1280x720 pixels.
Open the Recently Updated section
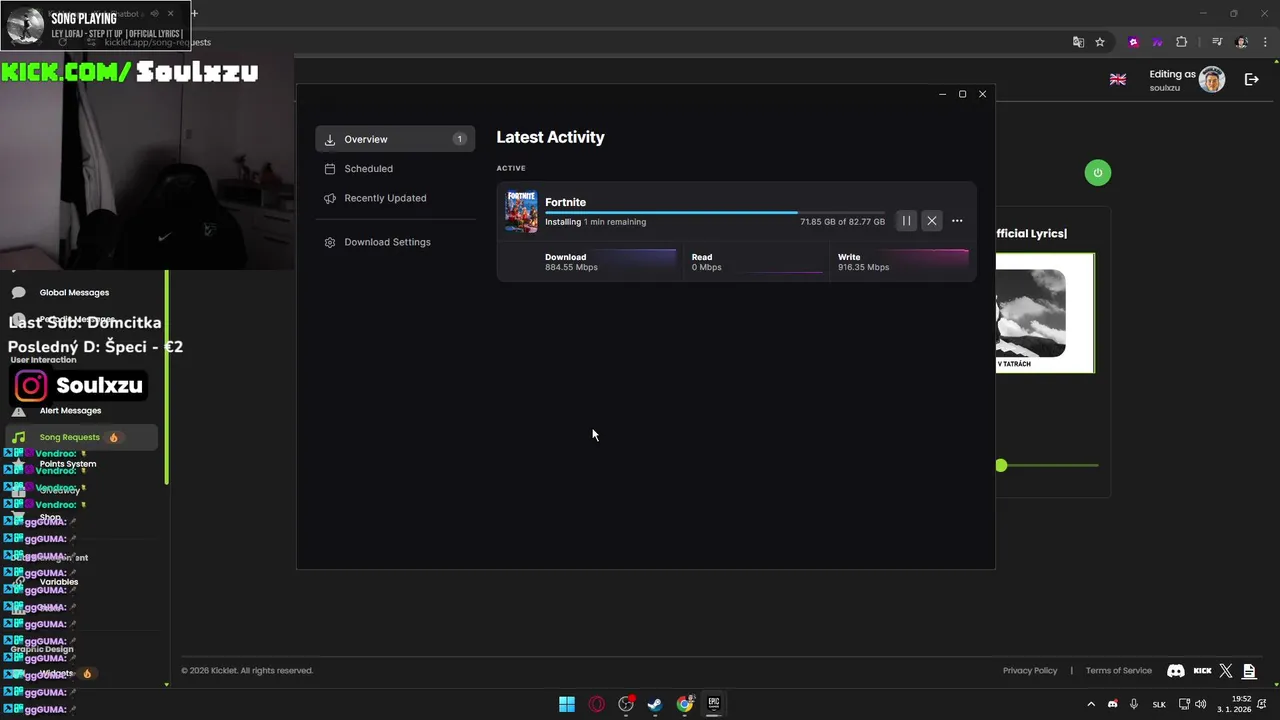(395, 198)
